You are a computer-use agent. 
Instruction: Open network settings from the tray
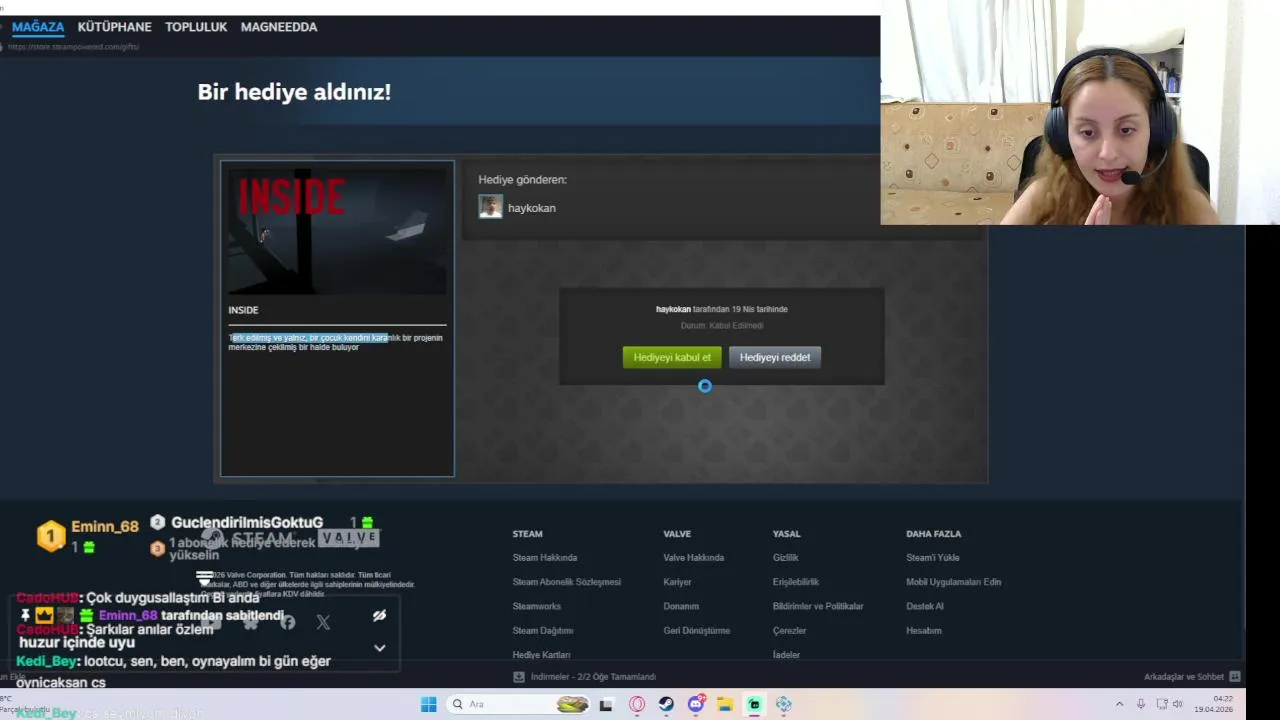[1162, 704]
